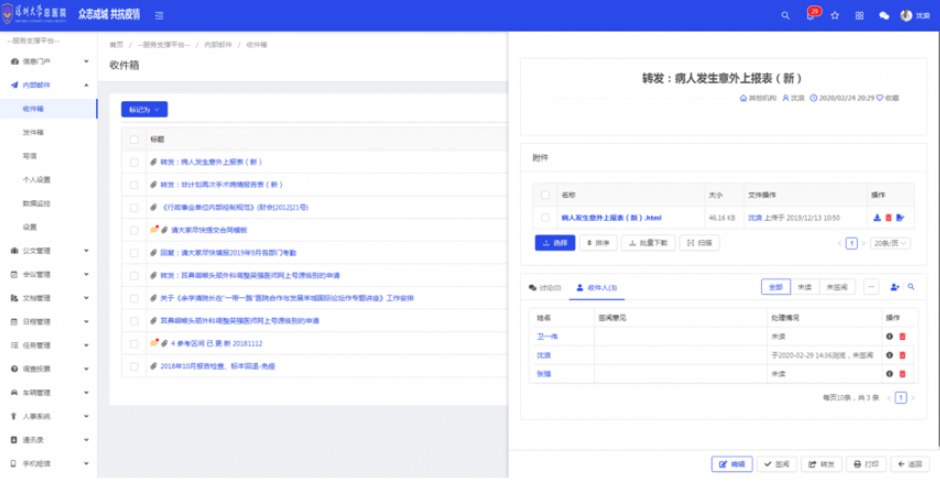Toggle select-all checkbox in attachment table header

[545, 195]
